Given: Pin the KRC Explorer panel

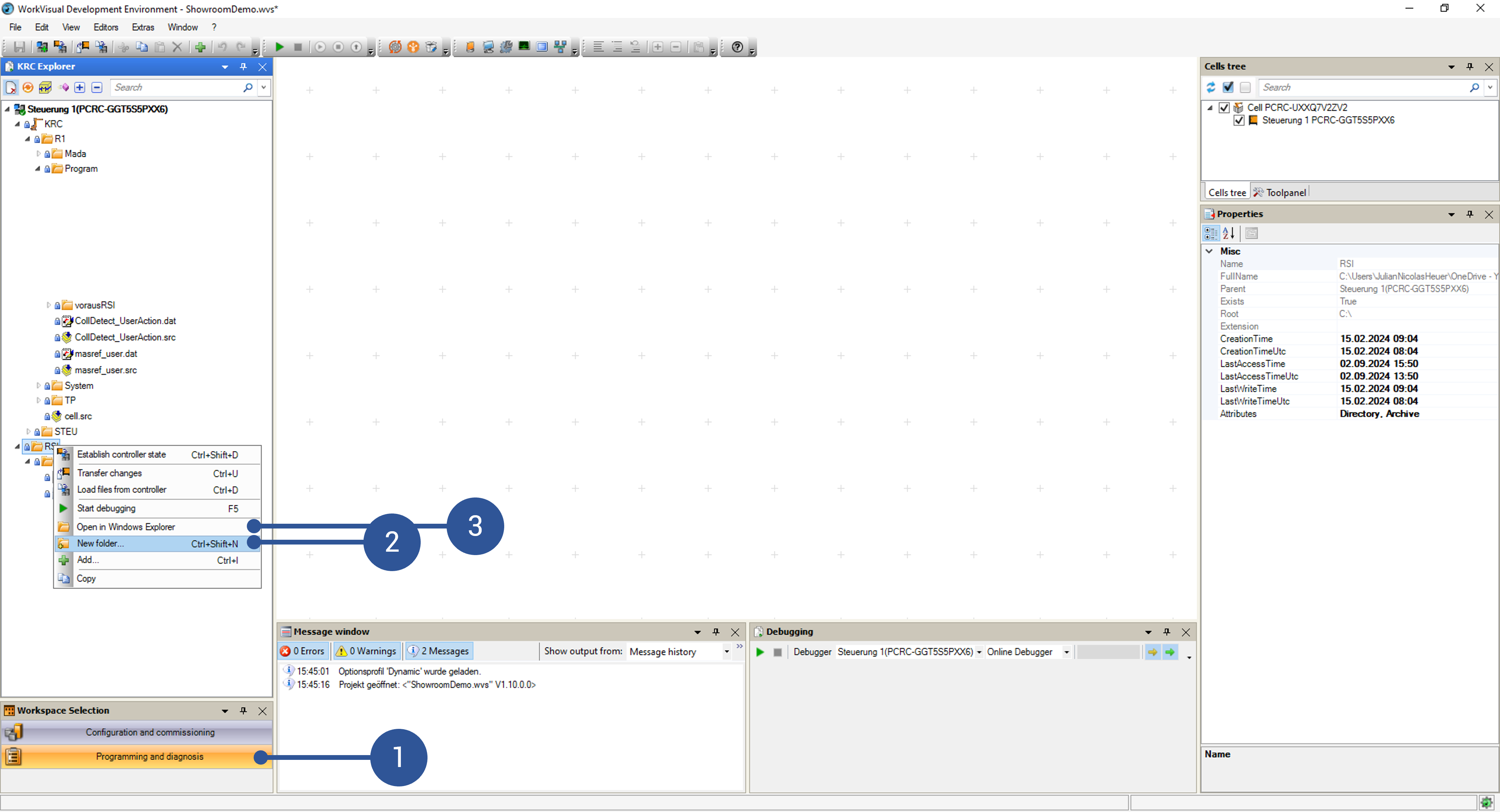Looking at the screenshot, I should click(x=243, y=67).
